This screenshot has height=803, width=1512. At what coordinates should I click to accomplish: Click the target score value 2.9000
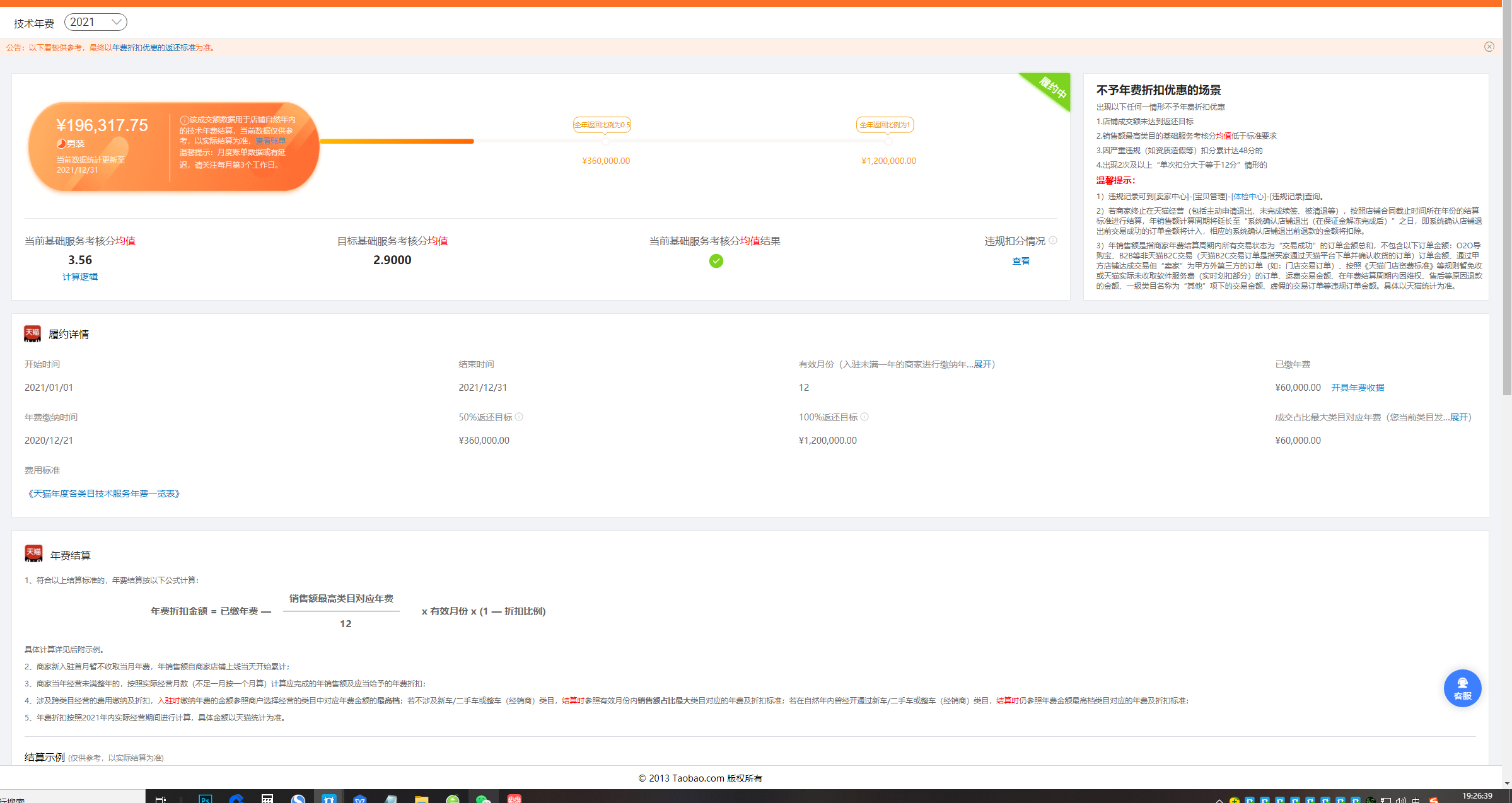click(x=392, y=260)
